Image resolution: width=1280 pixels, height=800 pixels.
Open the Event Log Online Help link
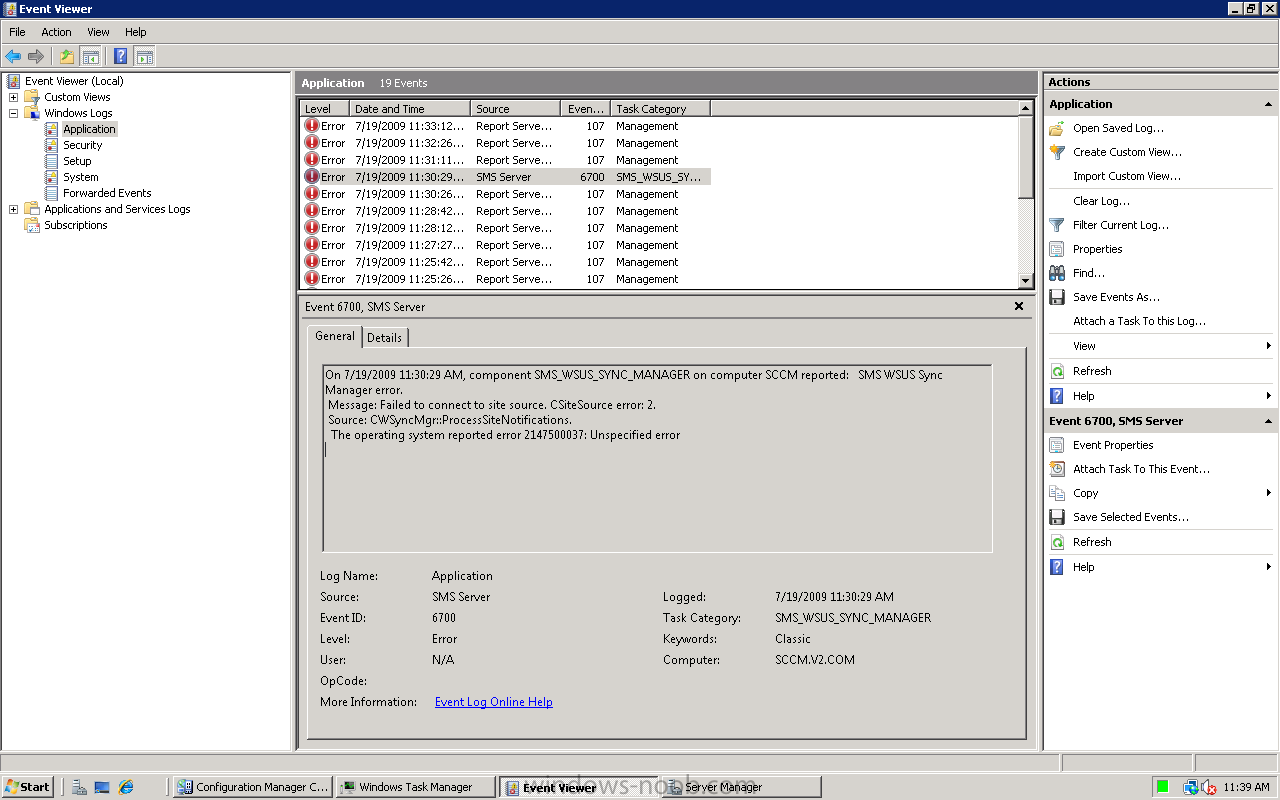click(494, 702)
